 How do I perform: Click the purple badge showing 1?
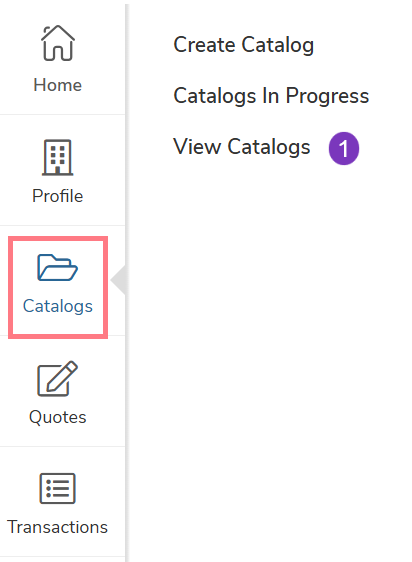344,148
